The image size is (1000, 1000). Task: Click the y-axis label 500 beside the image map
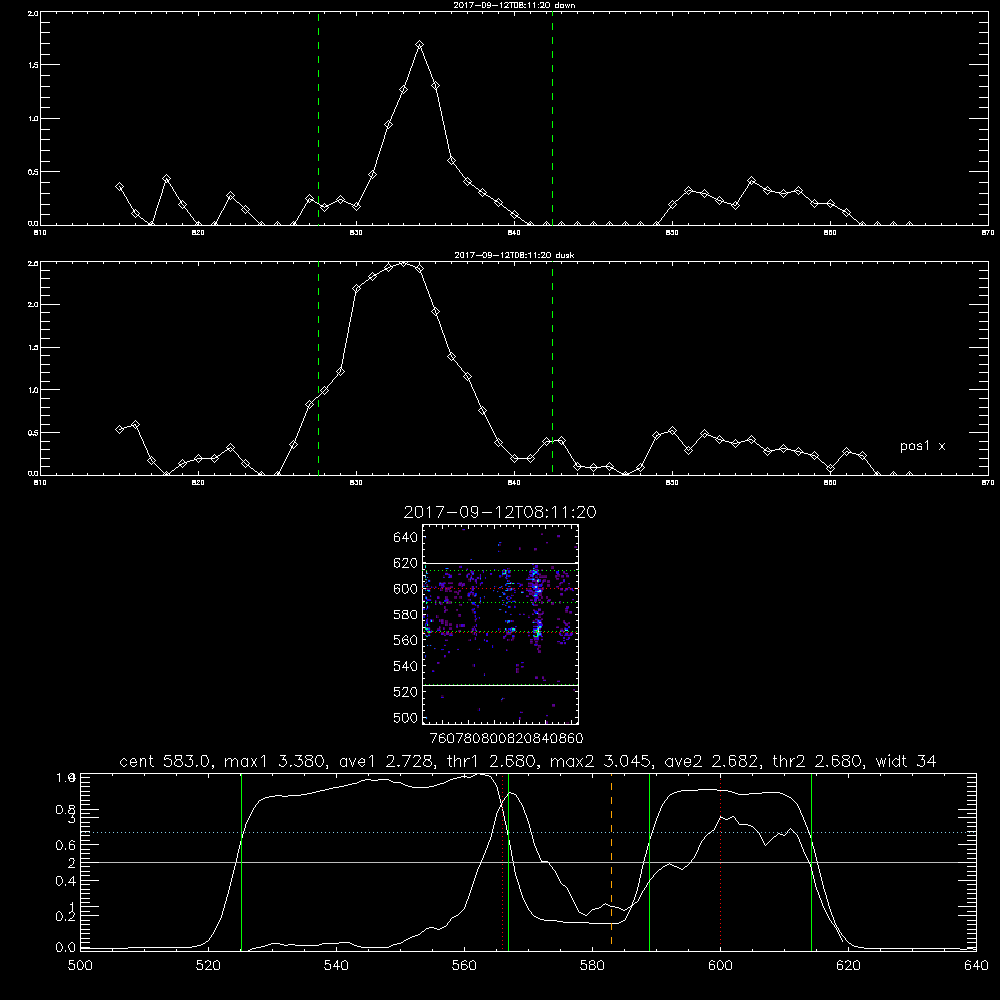pos(406,717)
